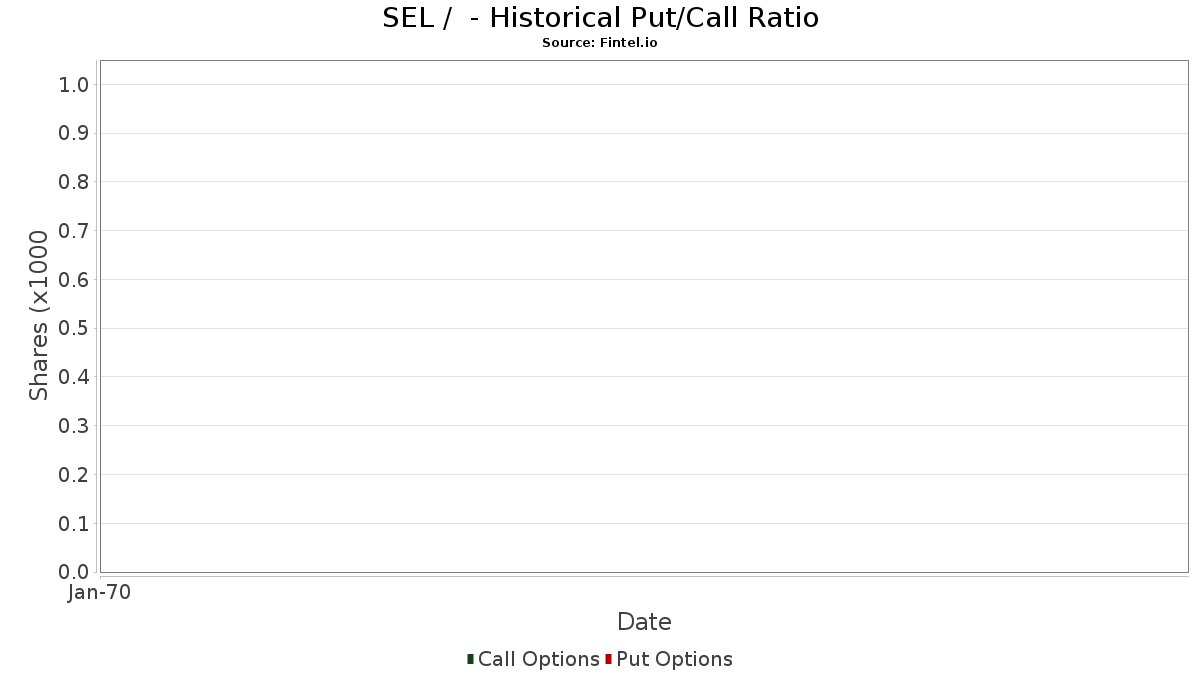Click the 0.3 y-axis tick label
Viewport: 1200px width, 675px height.
pyautogui.click(x=74, y=426)
